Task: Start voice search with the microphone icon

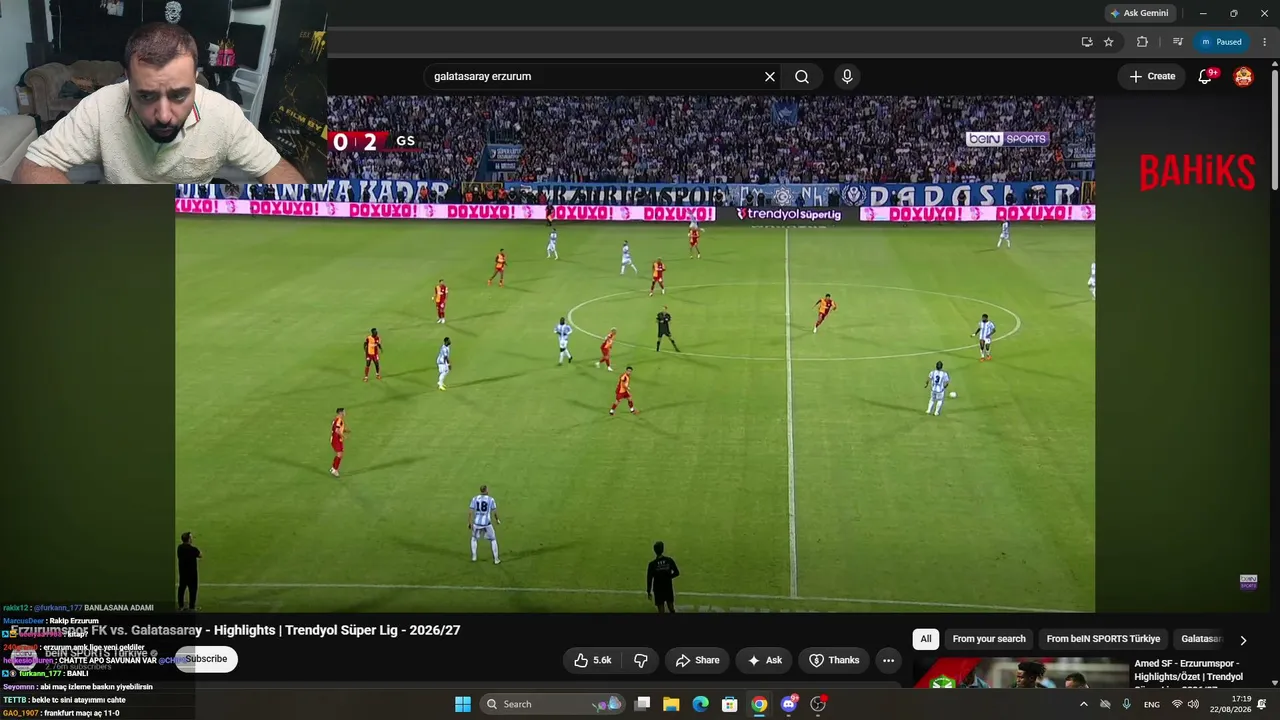Action: [847, 77]
